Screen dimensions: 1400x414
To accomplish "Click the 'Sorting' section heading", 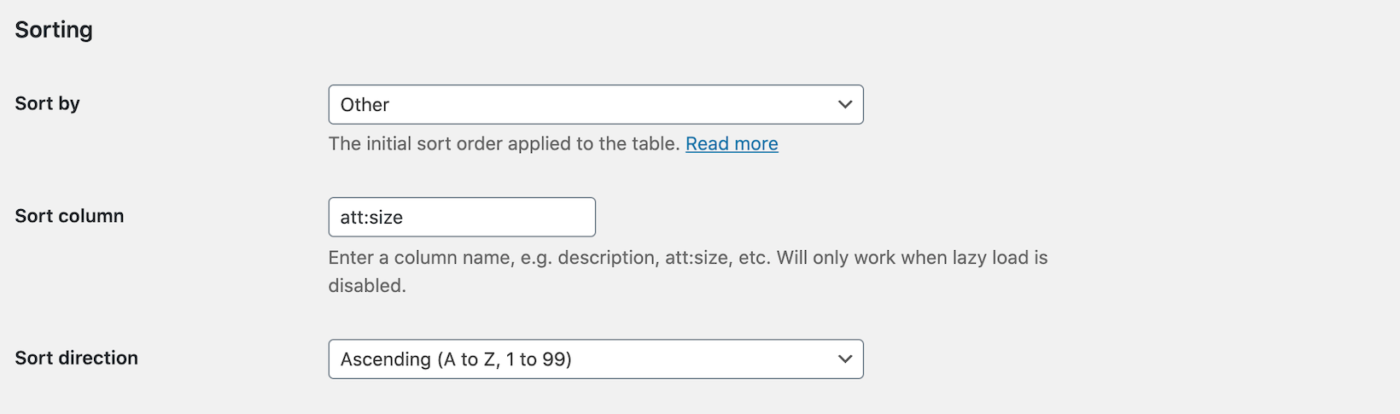I will tap(53, 30).
